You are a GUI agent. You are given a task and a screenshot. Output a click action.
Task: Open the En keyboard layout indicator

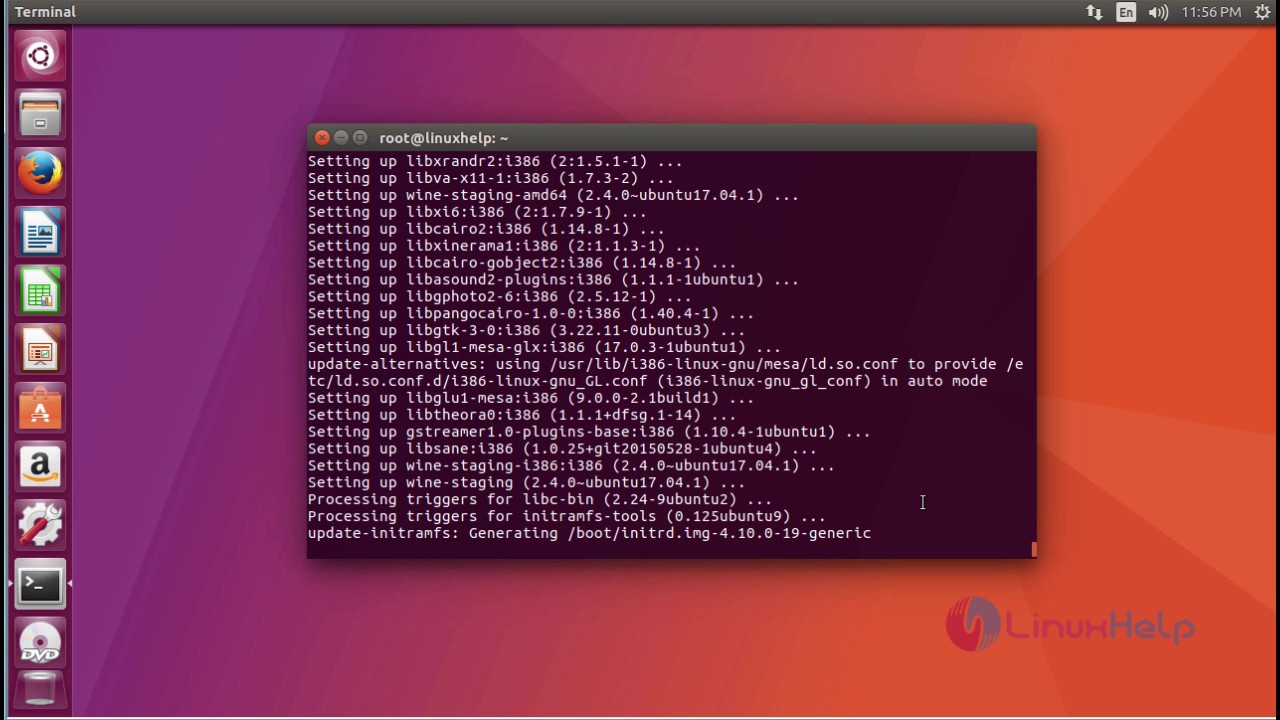[1127, 12]
